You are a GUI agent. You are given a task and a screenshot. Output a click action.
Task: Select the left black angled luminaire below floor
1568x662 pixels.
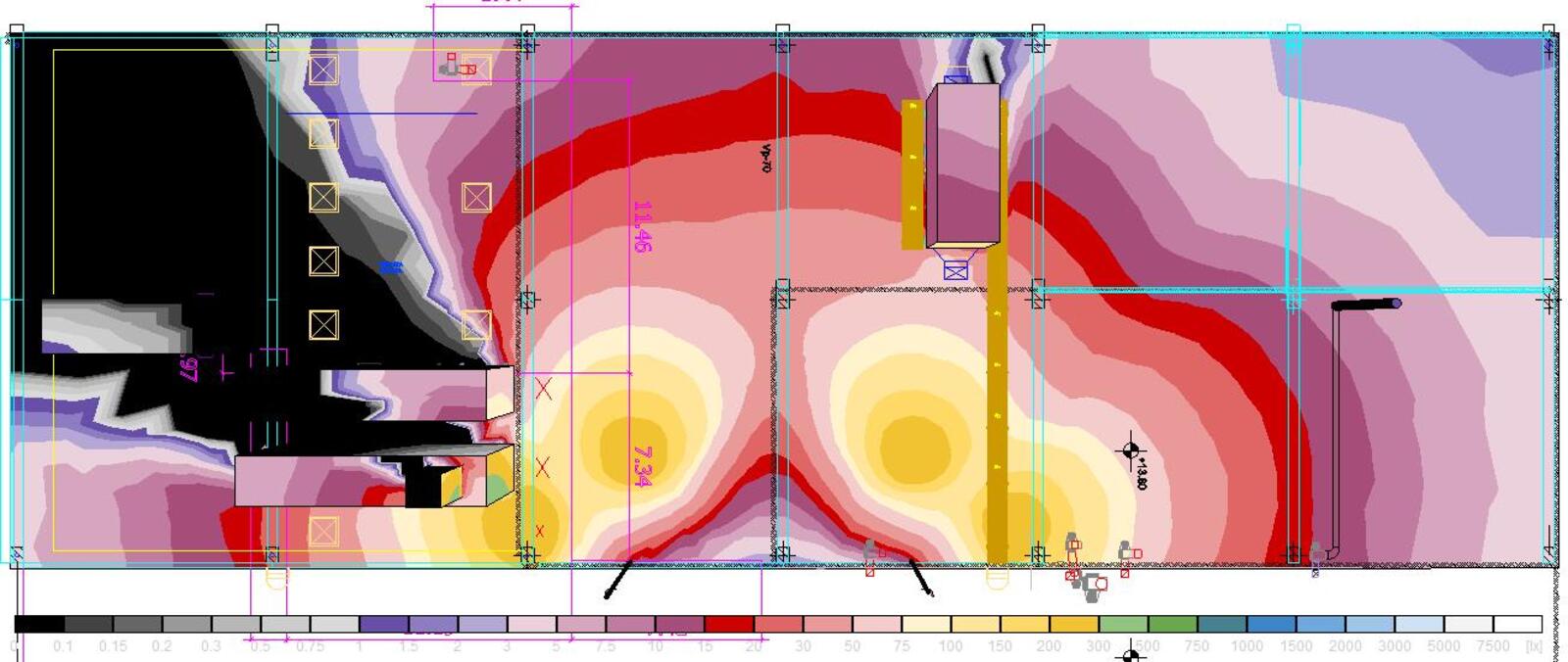click(617, 579)
